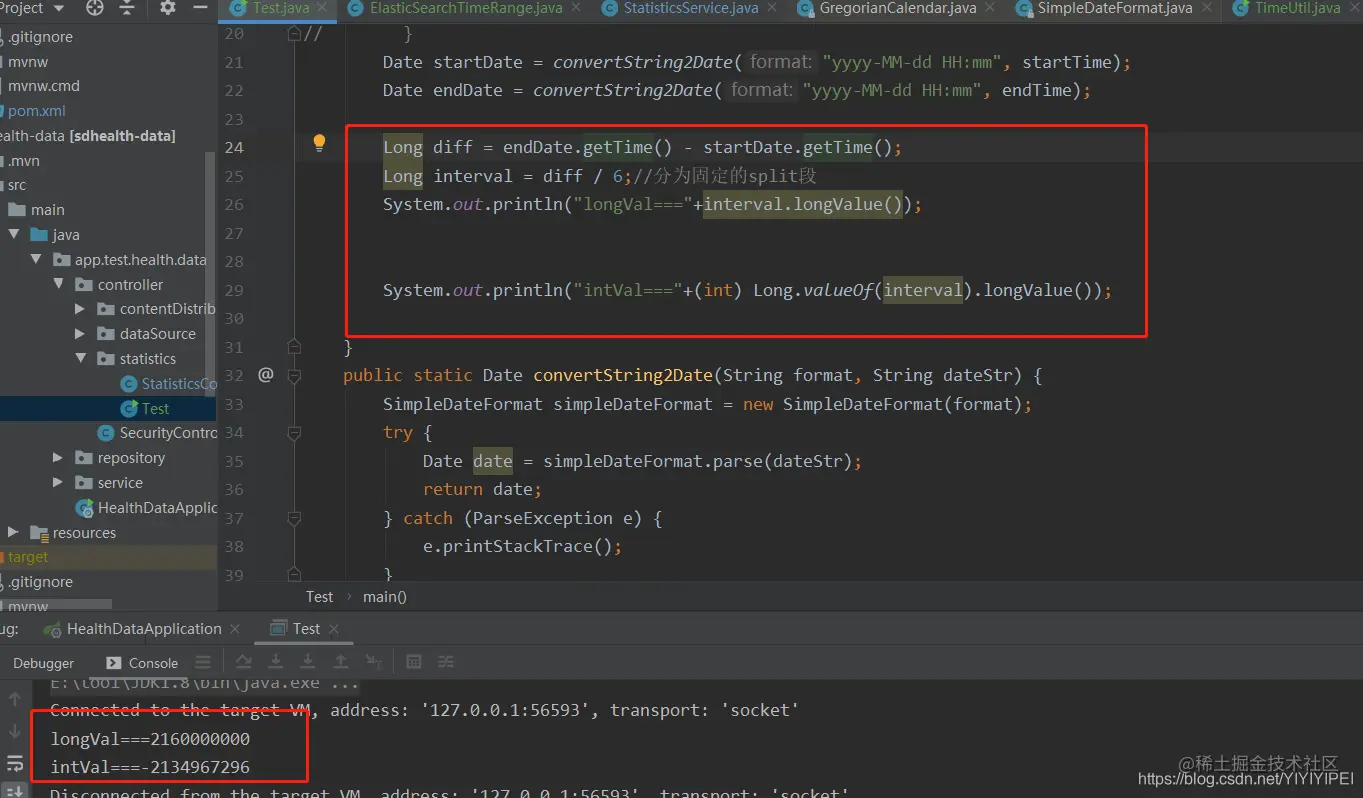Switch to the Debugger tab

click(44, 663)
